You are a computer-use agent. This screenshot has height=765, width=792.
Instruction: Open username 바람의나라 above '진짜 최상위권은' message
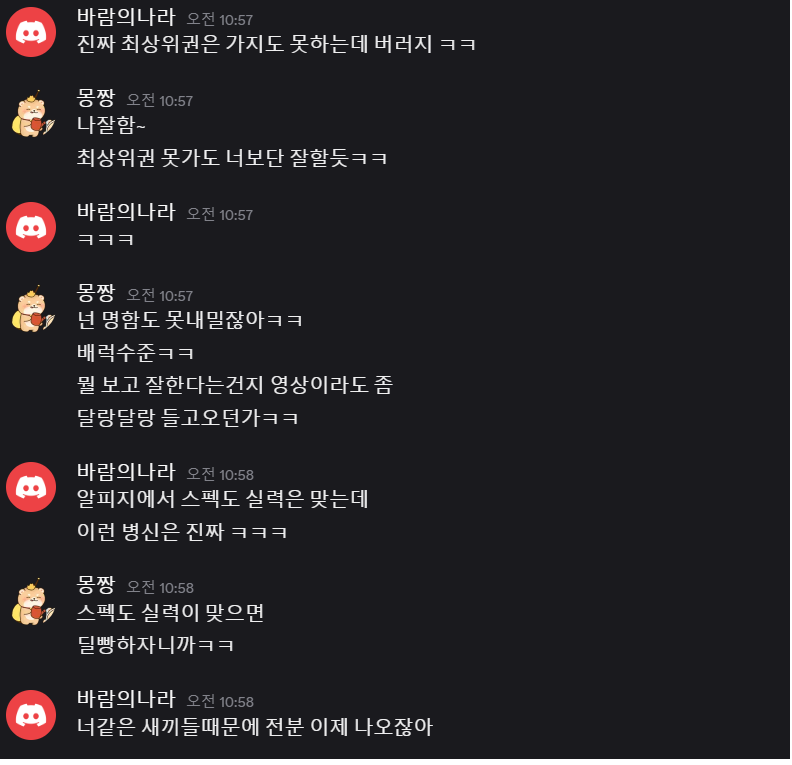[x=126, y=17]
